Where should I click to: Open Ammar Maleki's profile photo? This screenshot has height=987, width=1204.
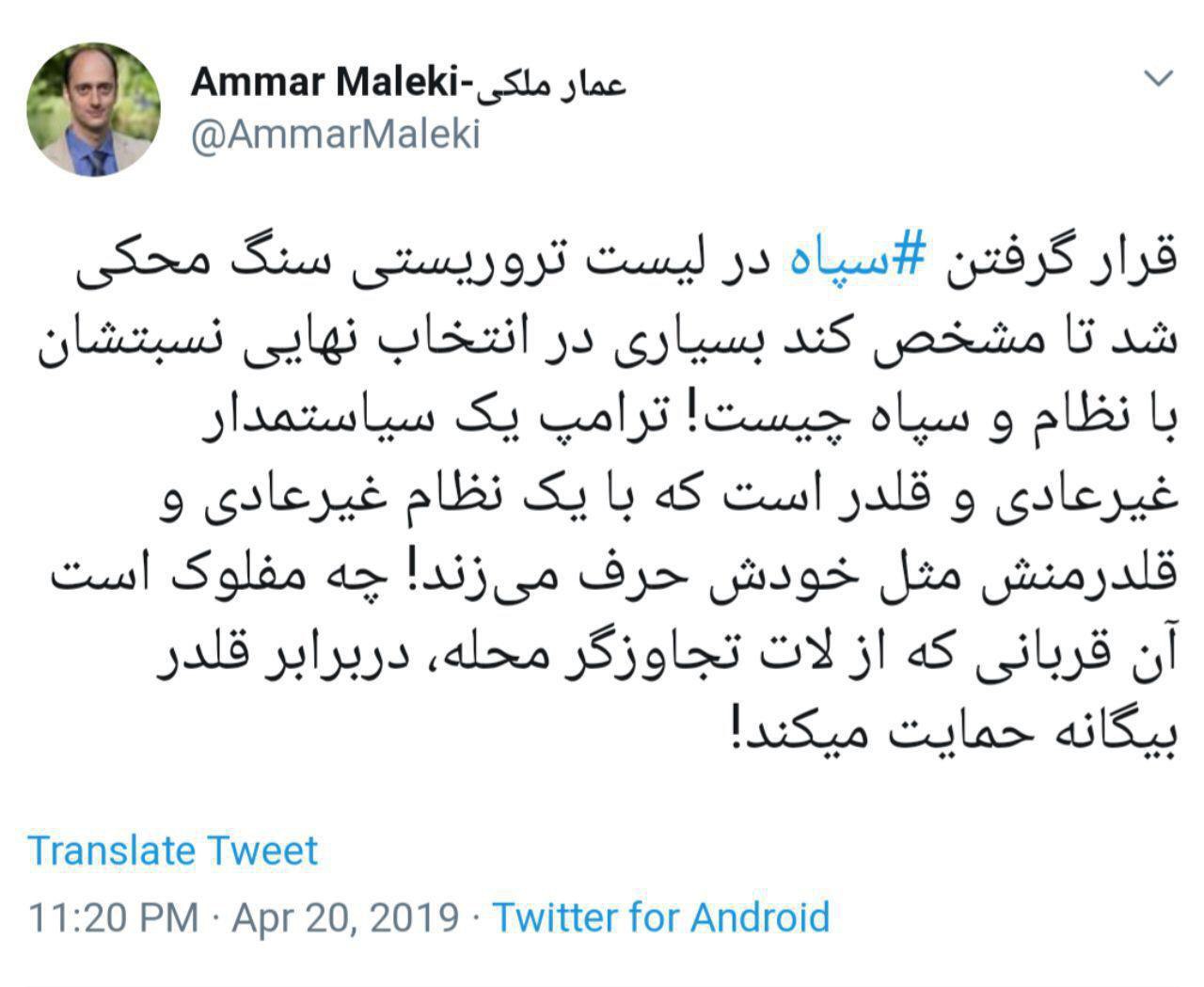(94, 110)
